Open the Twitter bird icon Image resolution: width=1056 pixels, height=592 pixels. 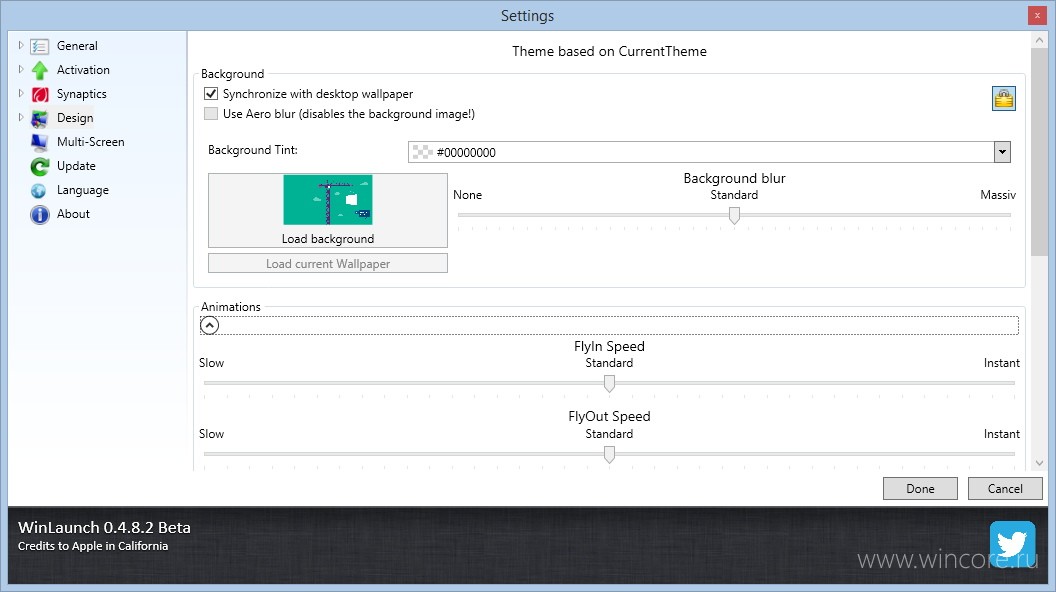pos(1012,544)
